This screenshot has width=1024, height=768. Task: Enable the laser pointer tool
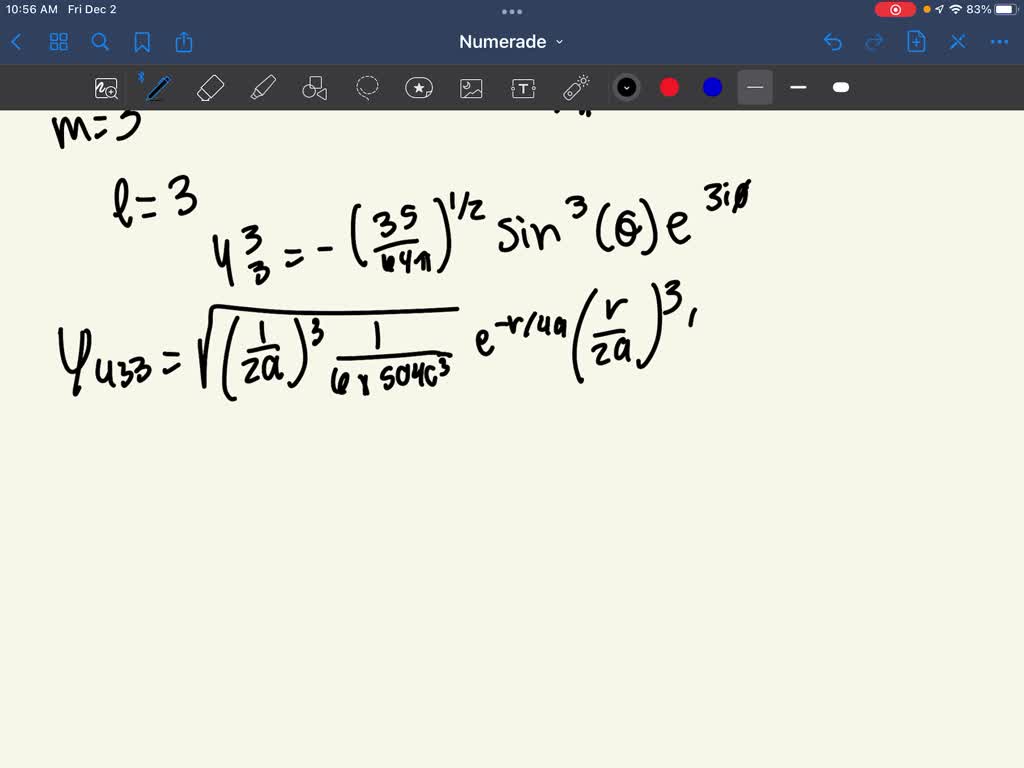point(575,88)
